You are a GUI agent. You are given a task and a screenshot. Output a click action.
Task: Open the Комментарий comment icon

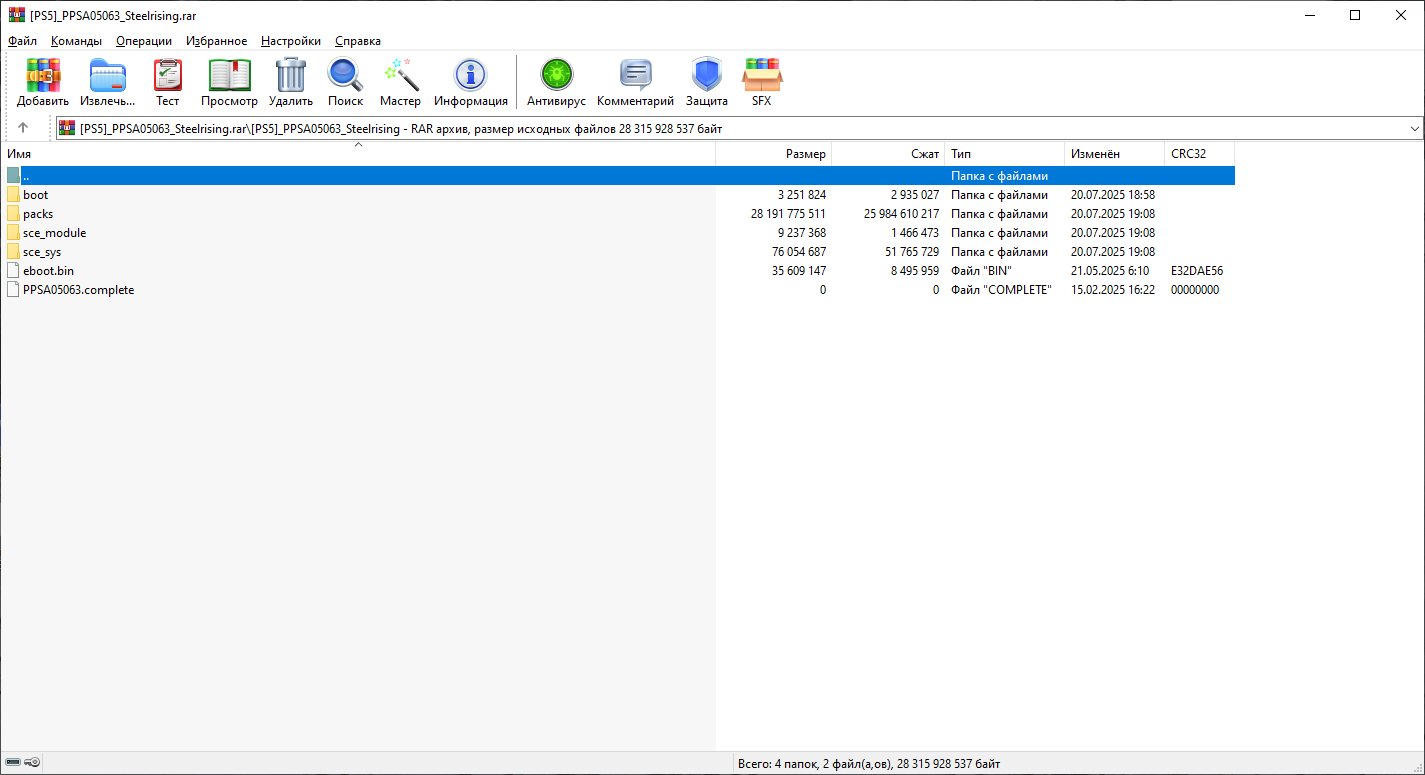pos(635,75)
